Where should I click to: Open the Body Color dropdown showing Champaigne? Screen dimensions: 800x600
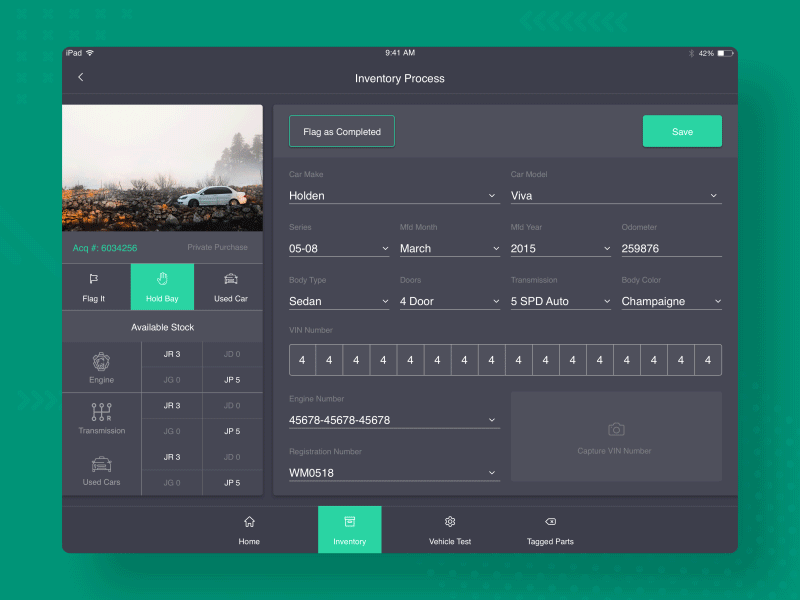(670, 301)
